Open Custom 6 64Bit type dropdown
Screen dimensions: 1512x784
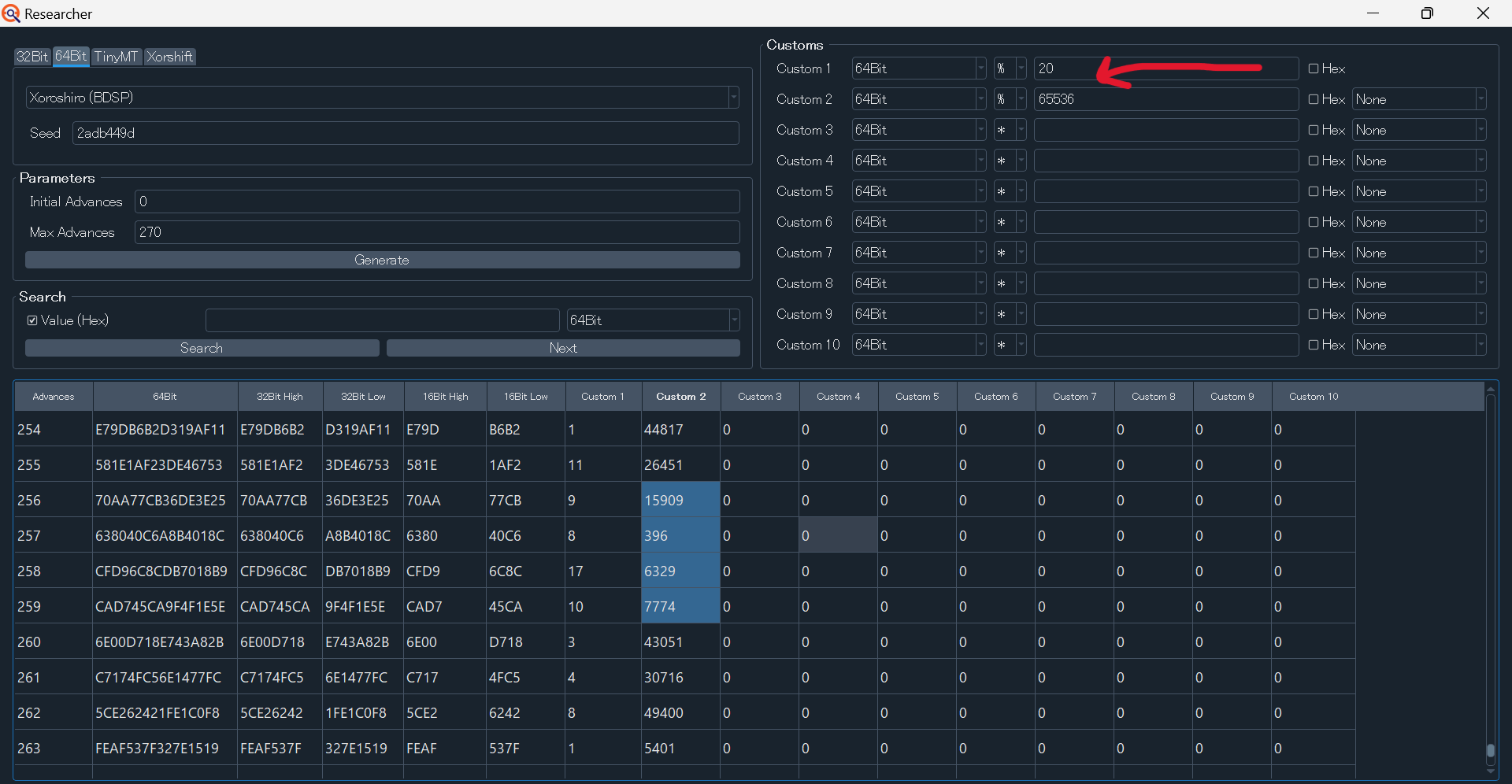[x=918, y=222]
